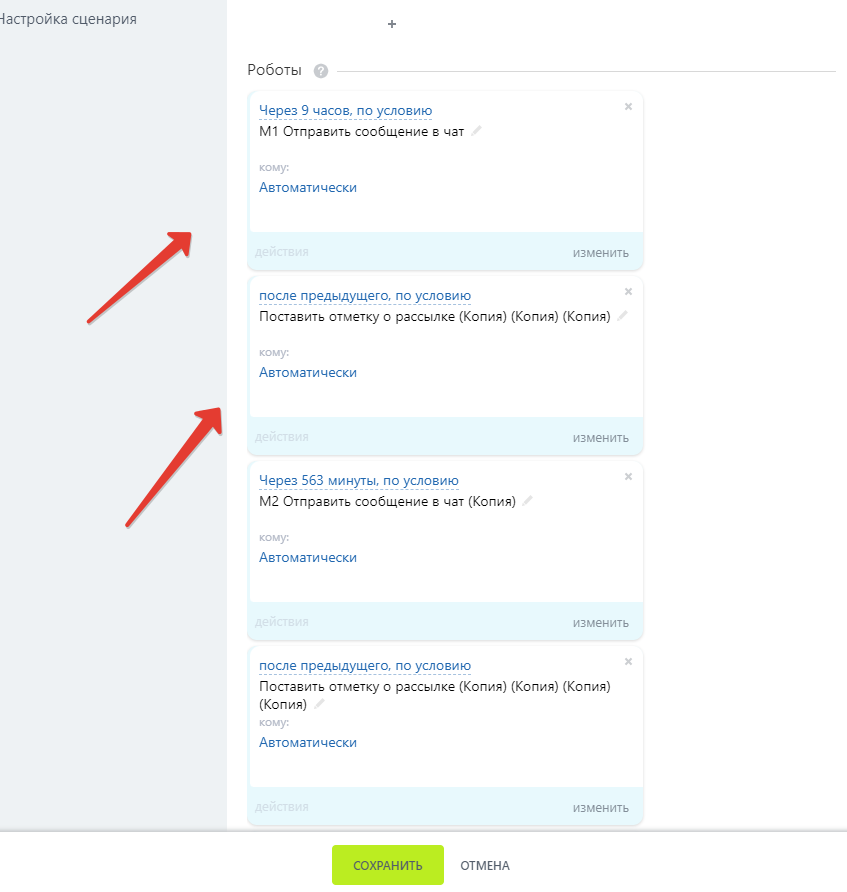Remove the M2 Отправить сообщение в чат (Копия) robot

coord(628,477)
